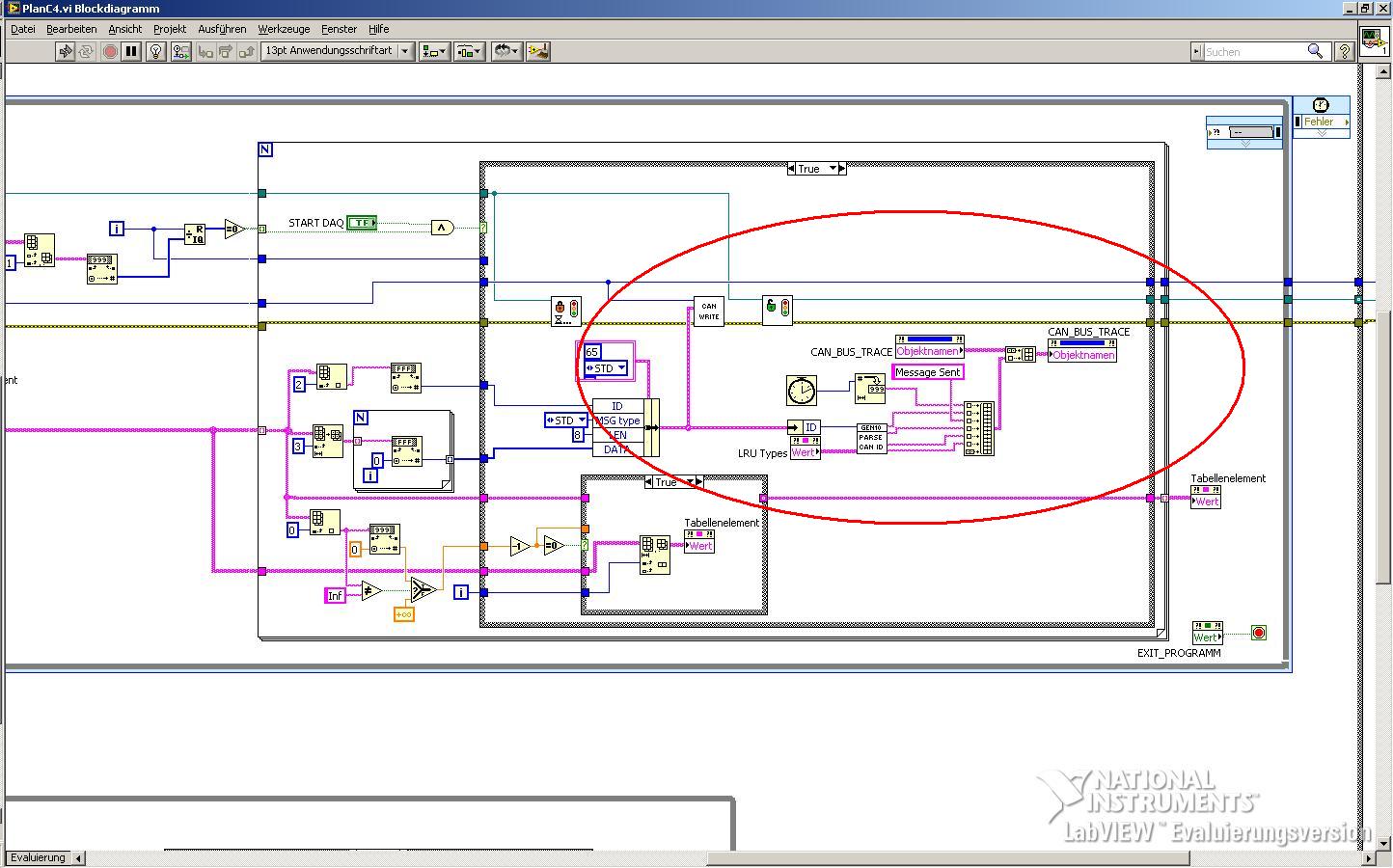Toggle the START DAQ boolean constant
The width and height of the screenshot is (1393, 868).
(362, 223)
